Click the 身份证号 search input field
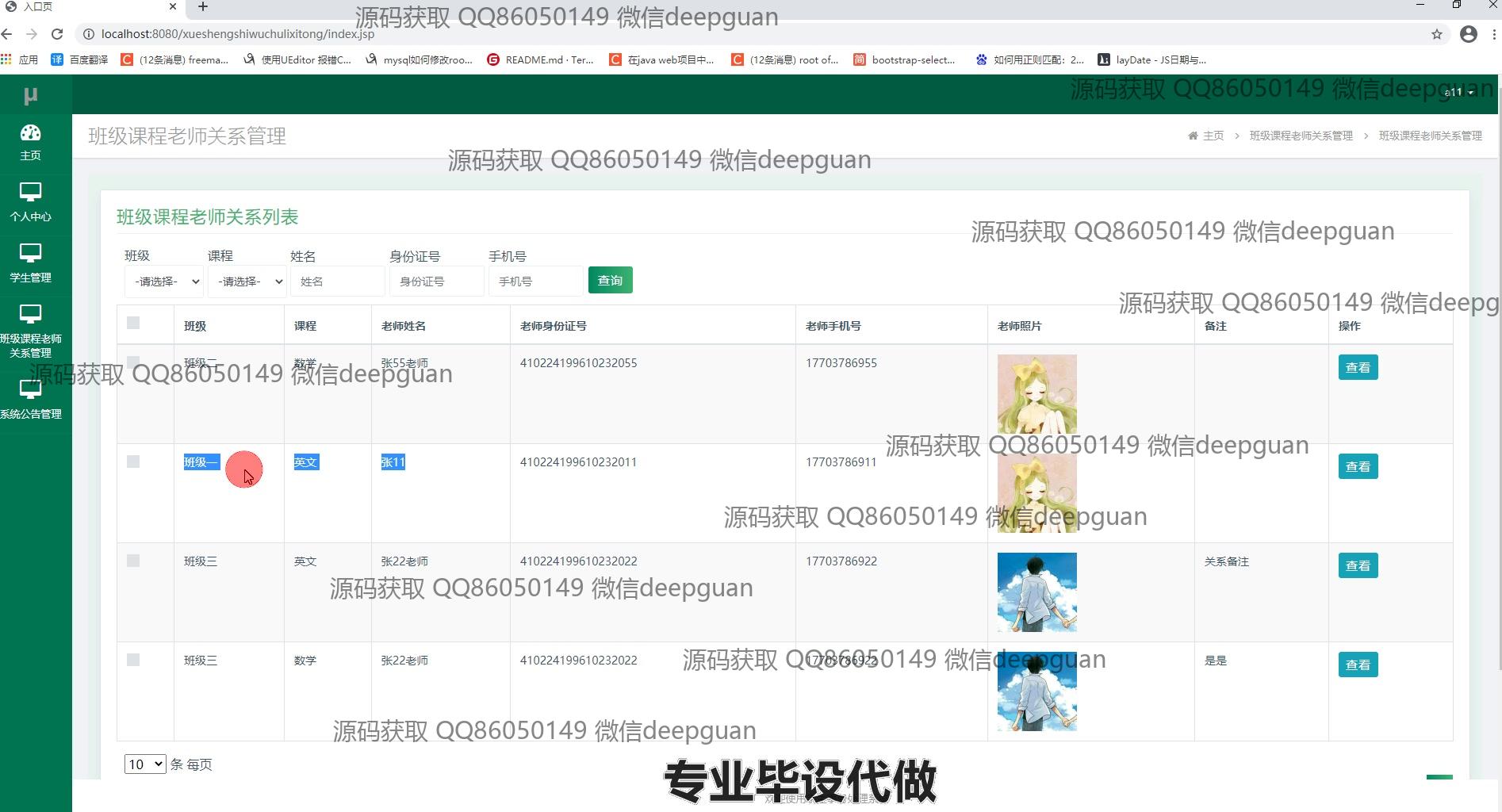 437,282
